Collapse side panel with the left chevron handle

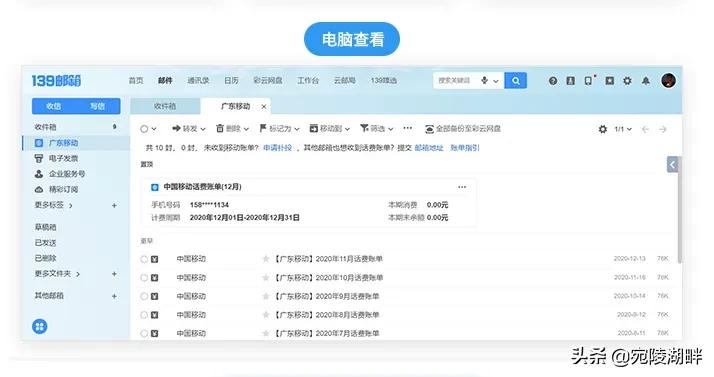coord(672,164)
